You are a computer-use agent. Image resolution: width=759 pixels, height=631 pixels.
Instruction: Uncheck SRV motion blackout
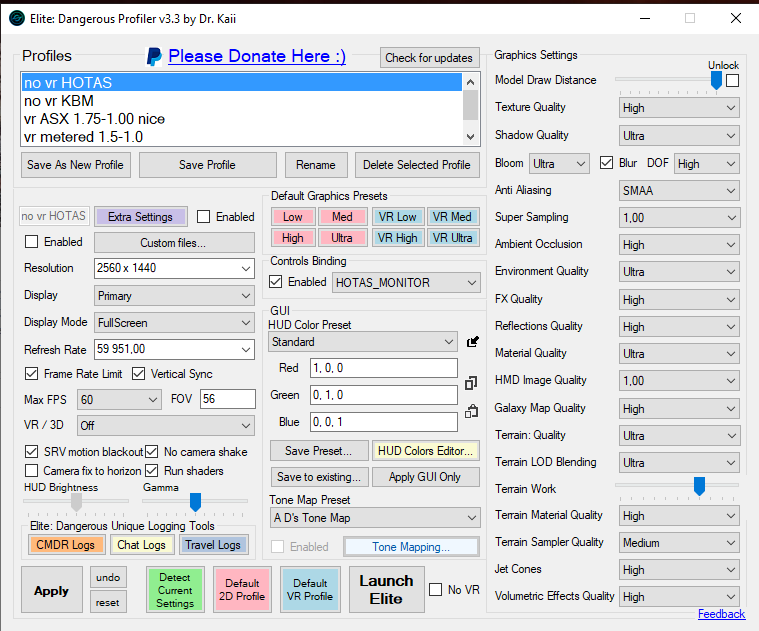[x=31, y=451]
